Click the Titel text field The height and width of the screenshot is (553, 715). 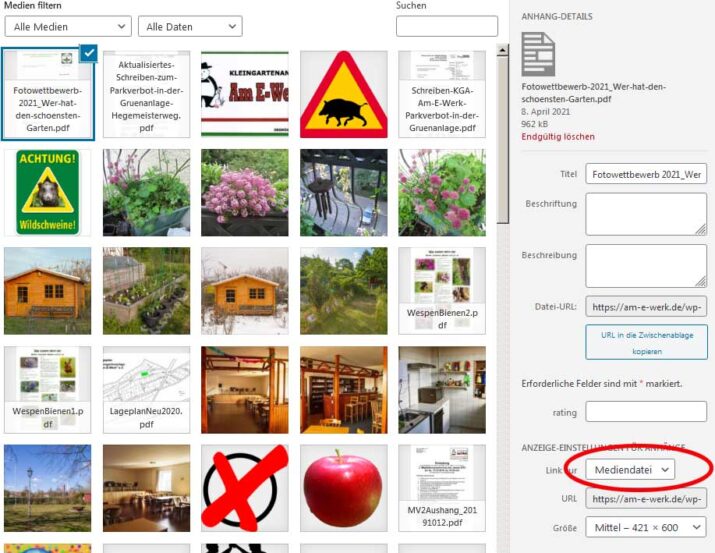[x=646, y=174]
